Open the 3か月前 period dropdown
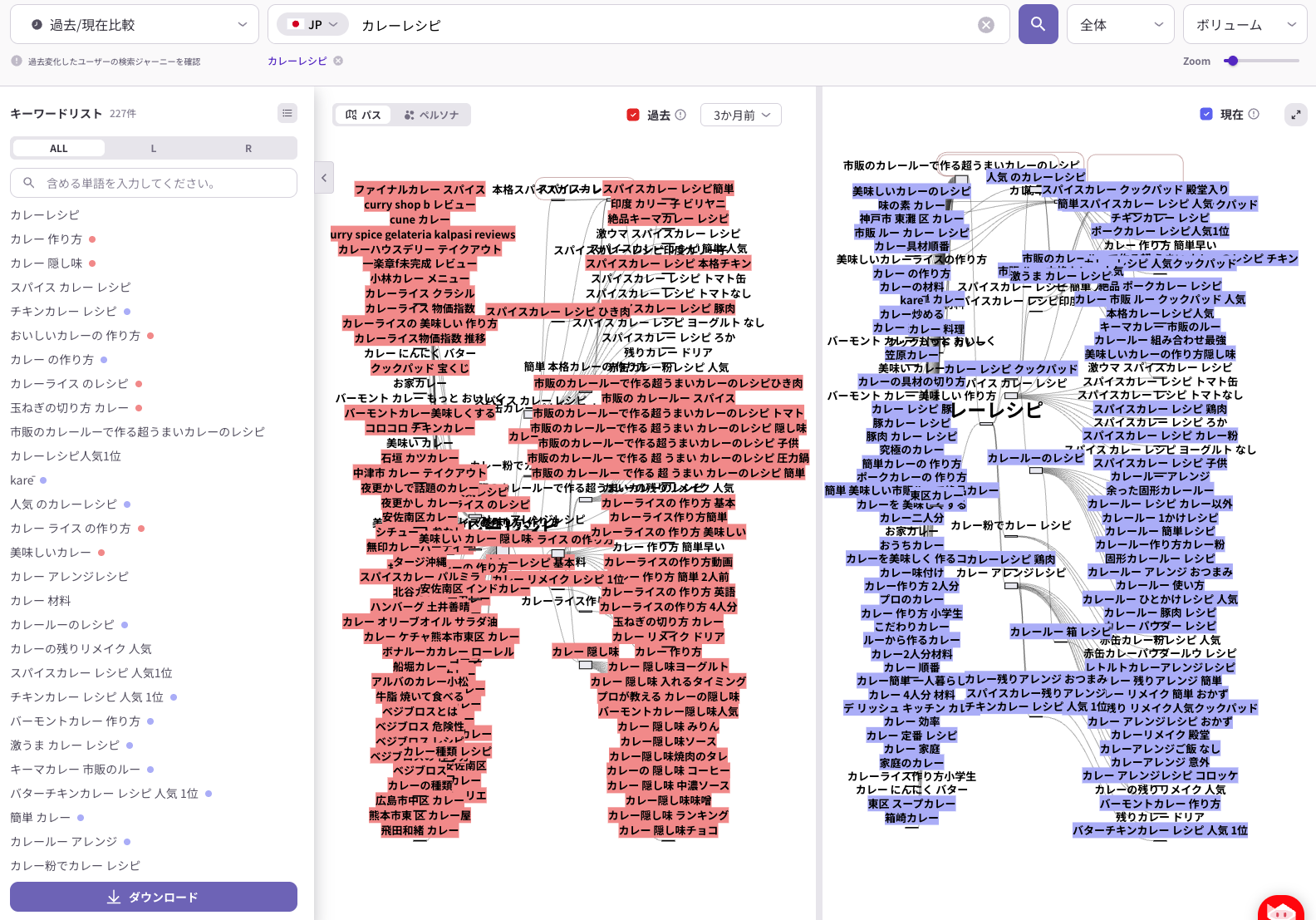This screenshot has width=1316, height=920. [x=741, y=115]
